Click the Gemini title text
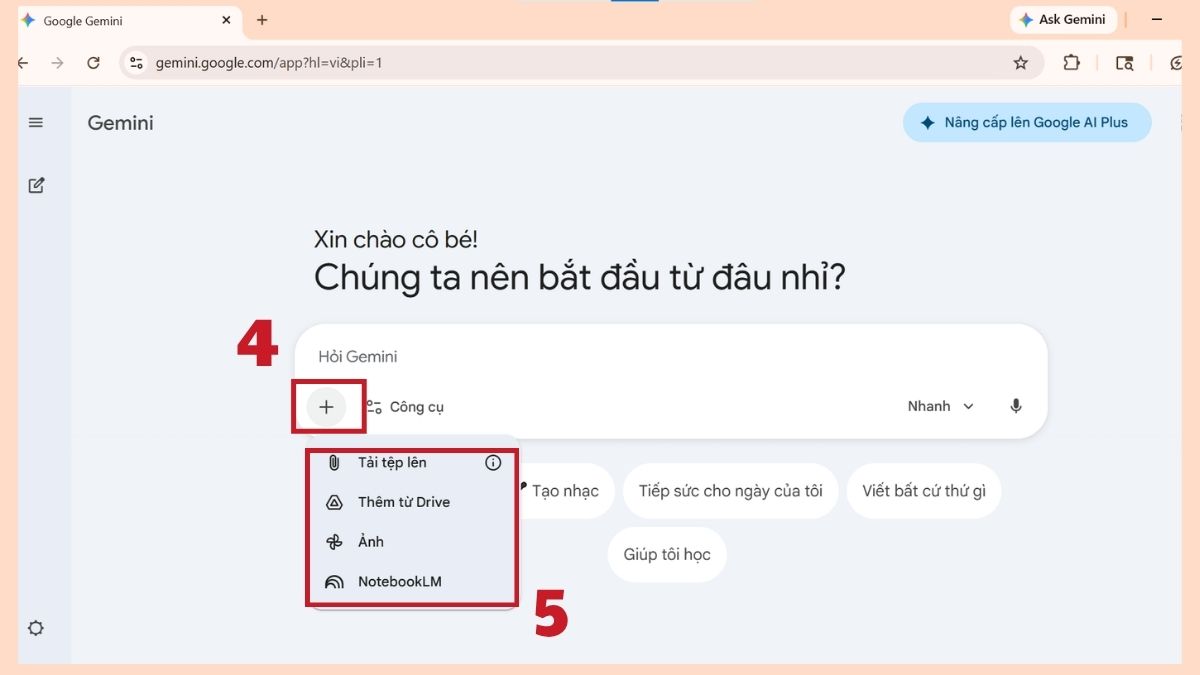Image resolution: width=1200 pixels, height=675 pixels. tap(121, 123)
